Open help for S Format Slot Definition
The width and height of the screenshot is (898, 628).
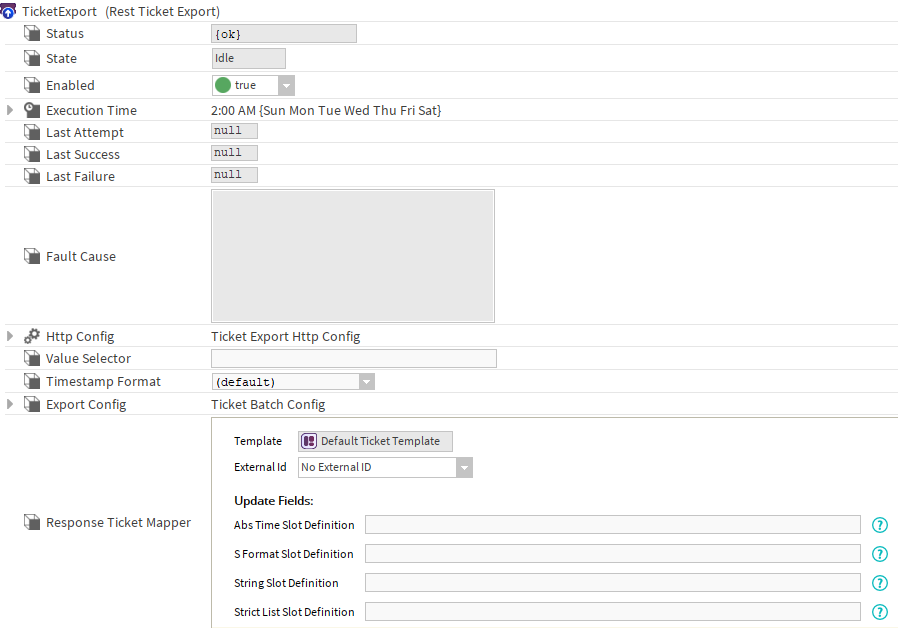tap(880, 554)
